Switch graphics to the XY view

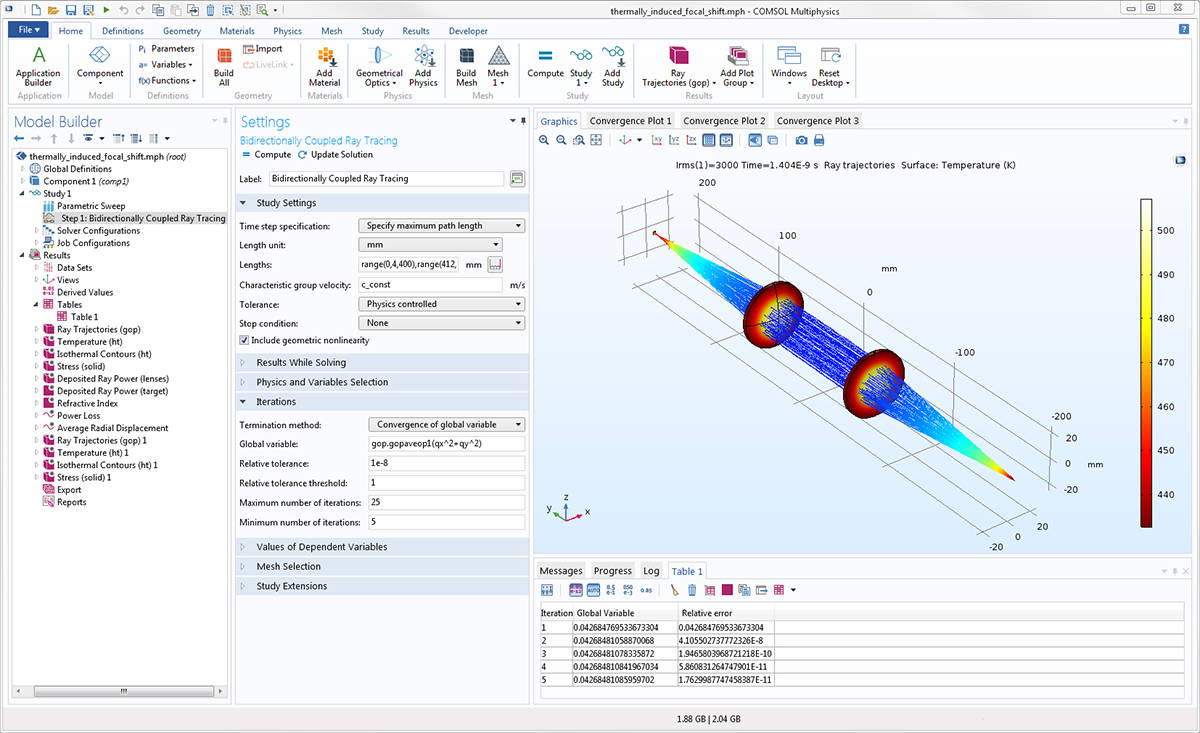click(x=655, y=140)
